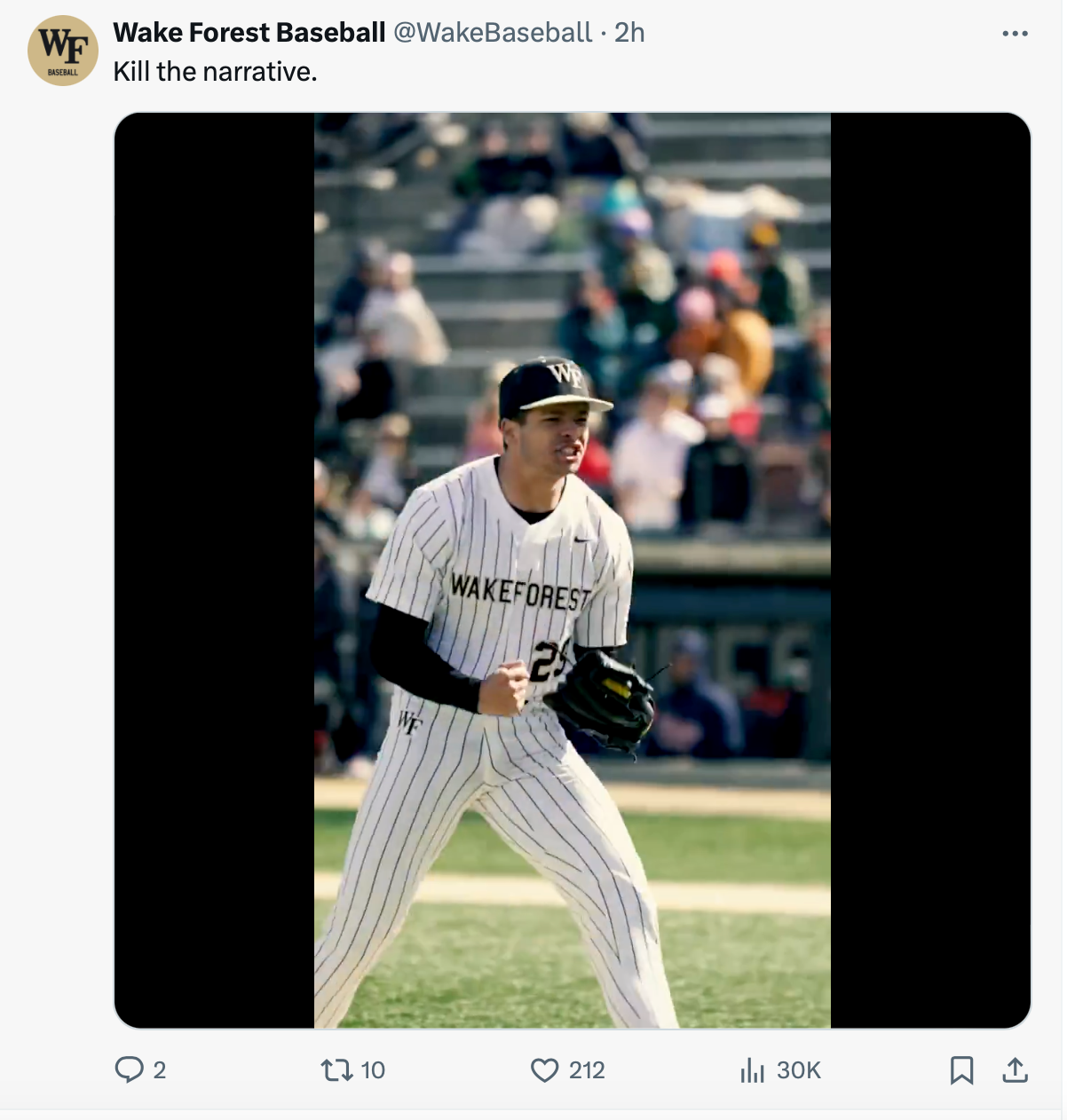The image size is (1067, 1120).
Task: Click the share tweet upload icon
Action: (1015, 1070)
